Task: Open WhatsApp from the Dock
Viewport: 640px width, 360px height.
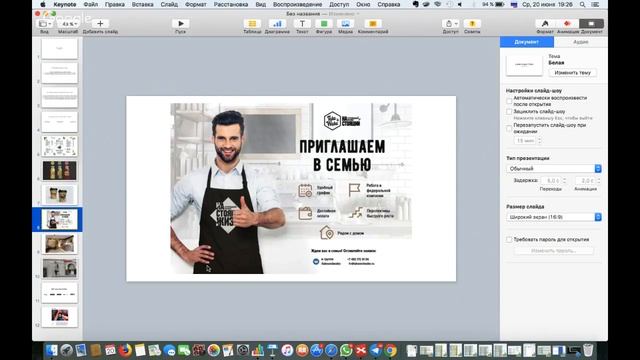Action: [x=346, y=350]
